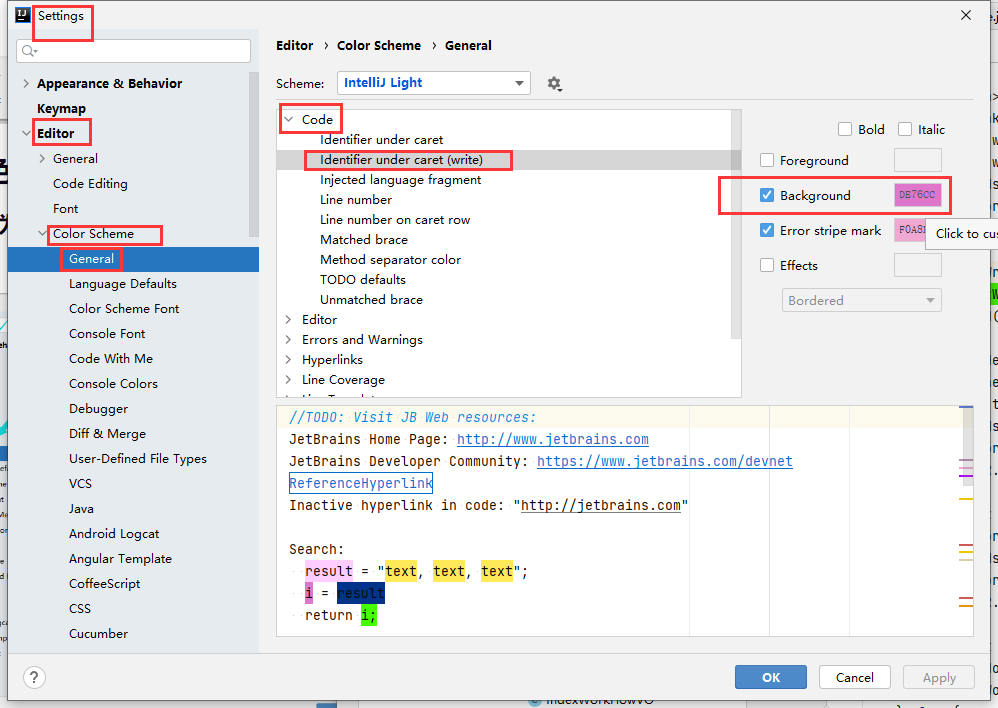Expand the General node under Editor
The image size is (998, 708).
point(42,159)
